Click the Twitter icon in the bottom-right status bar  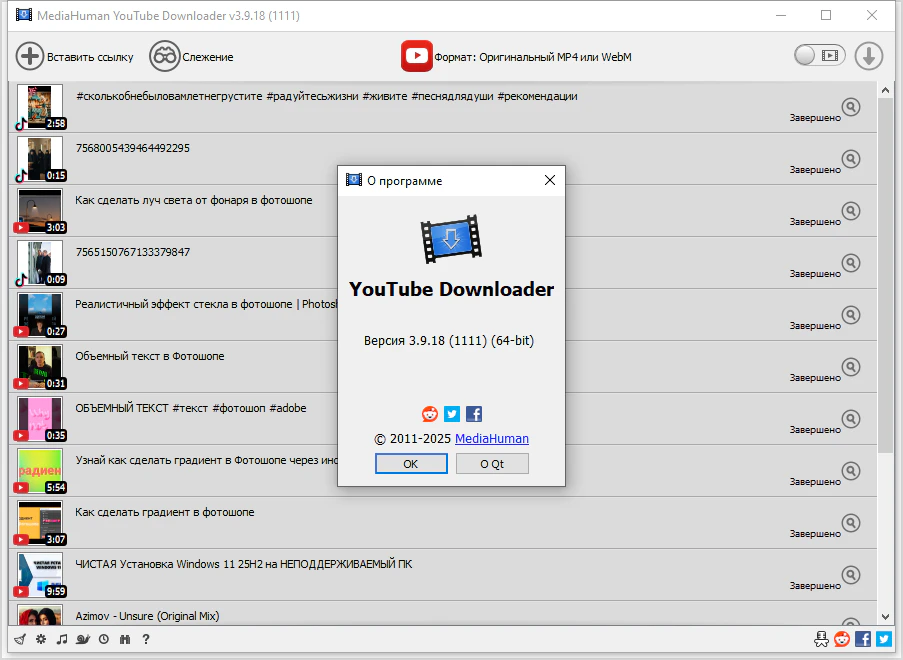tap(884, 639)
